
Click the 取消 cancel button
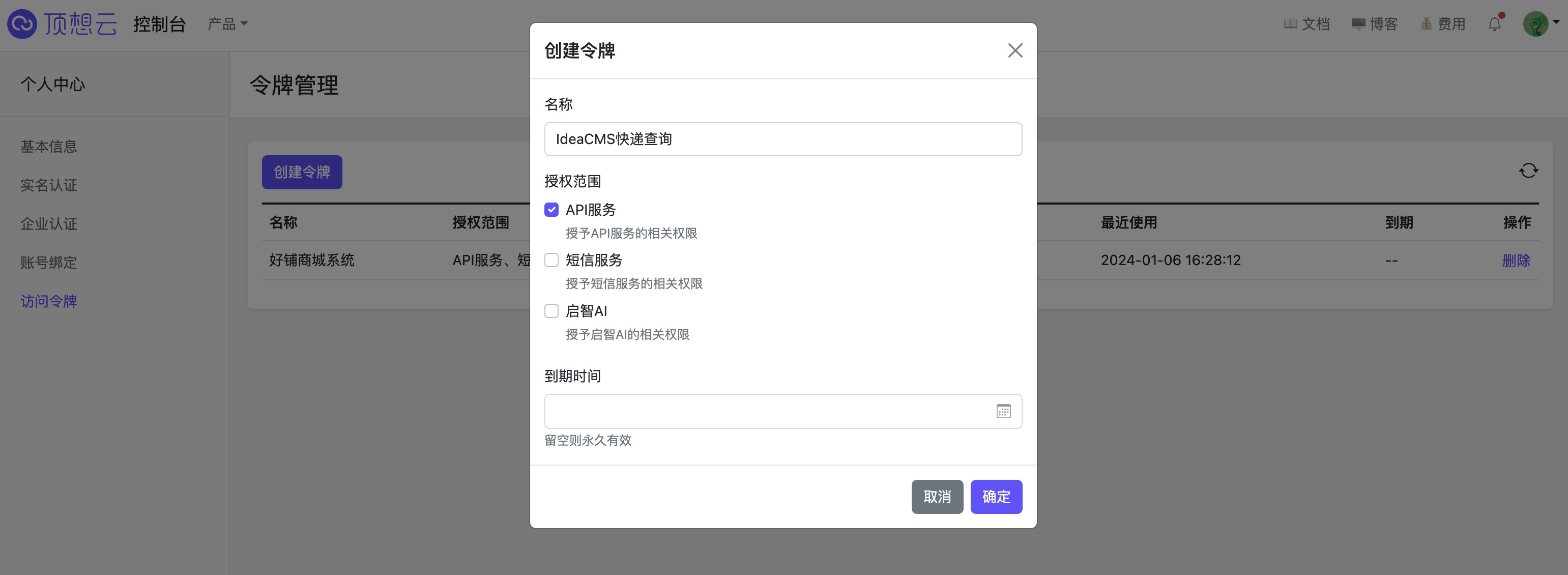click(x=937, y=497)
